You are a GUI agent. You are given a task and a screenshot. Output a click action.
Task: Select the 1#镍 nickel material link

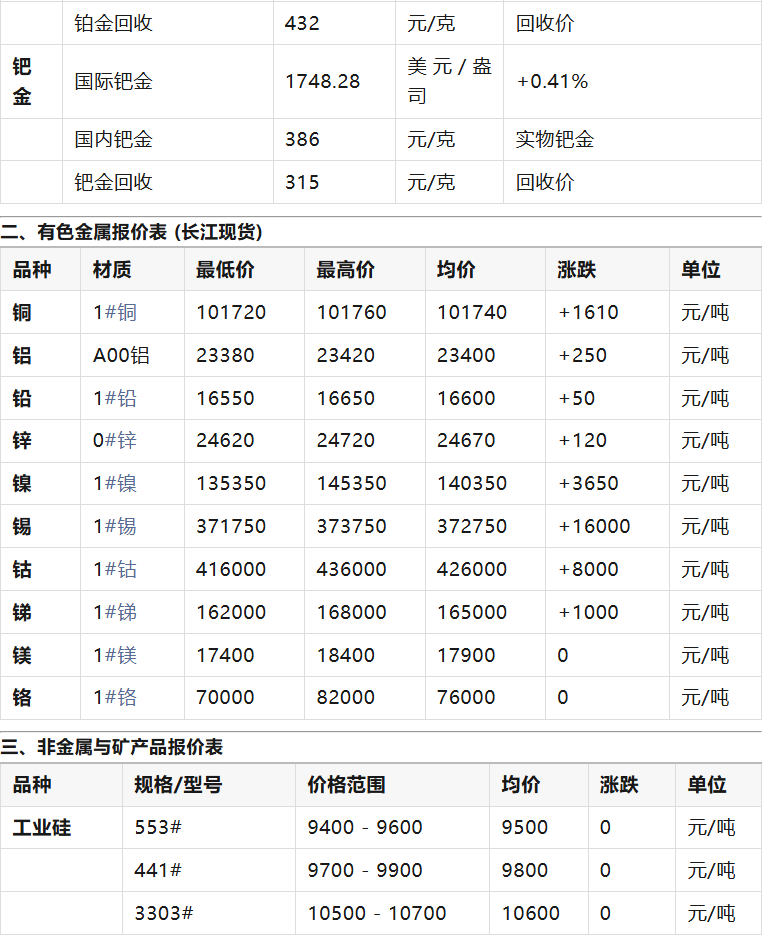point(115,484)
